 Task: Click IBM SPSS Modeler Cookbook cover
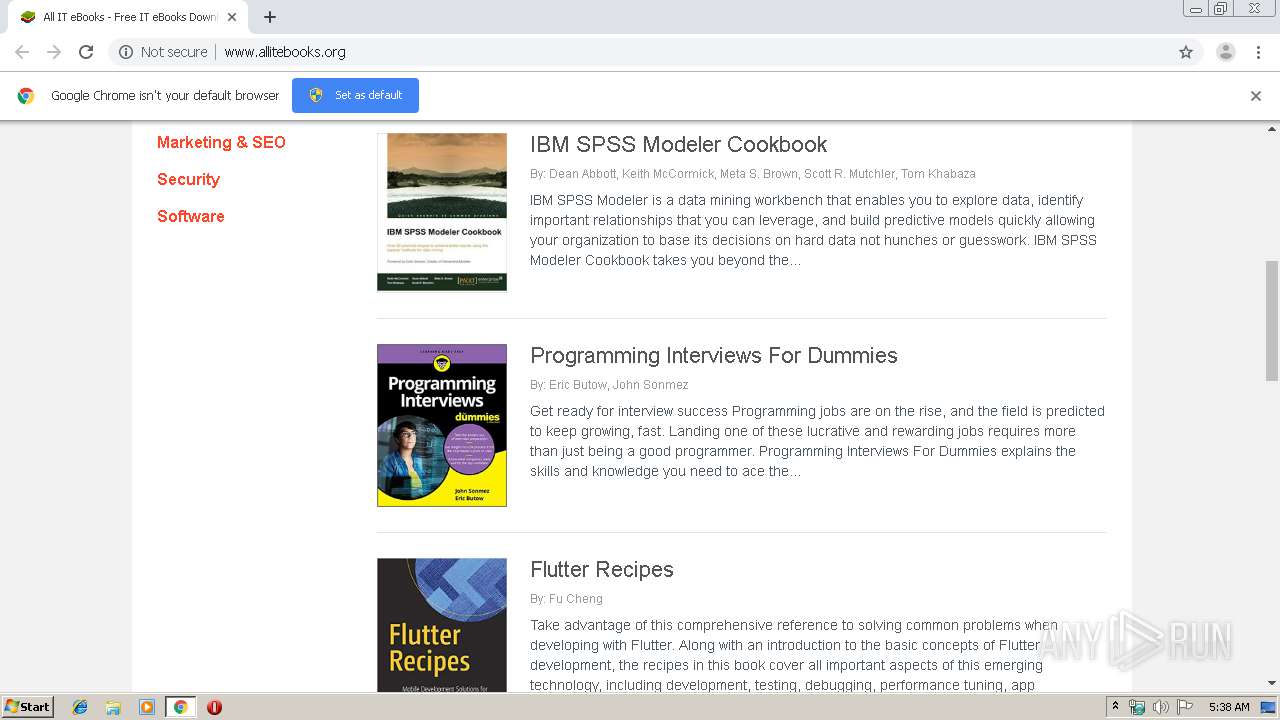coord(442,212)
